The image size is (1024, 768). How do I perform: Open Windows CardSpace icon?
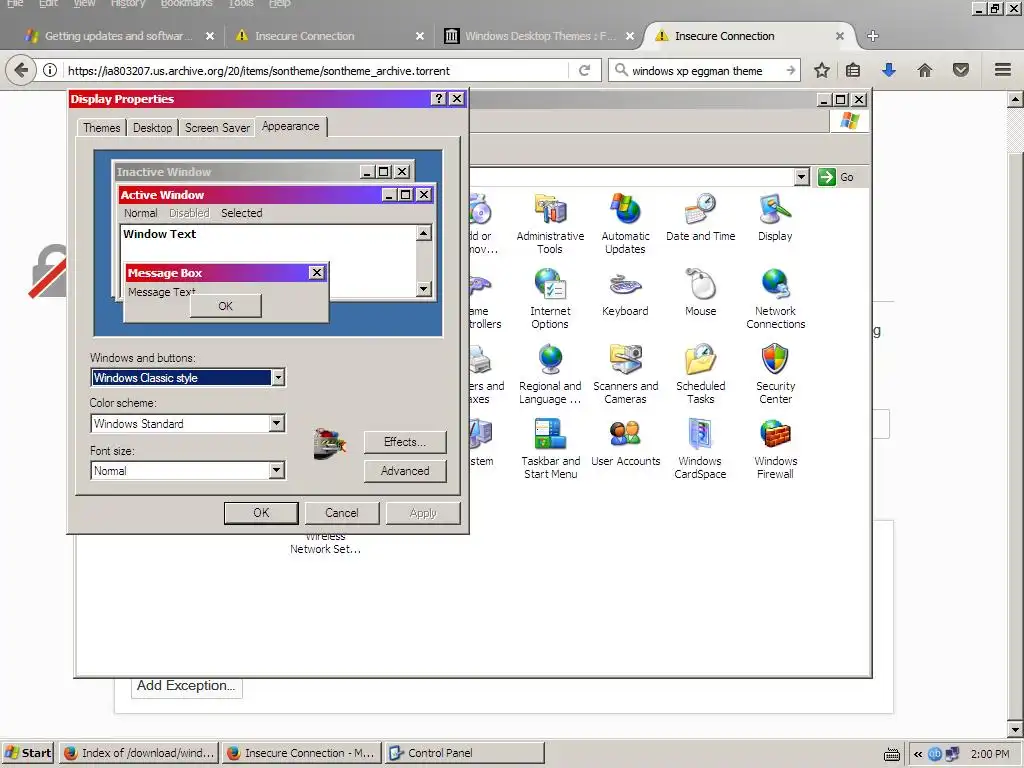pyautogui.click(x=700, y=448)
